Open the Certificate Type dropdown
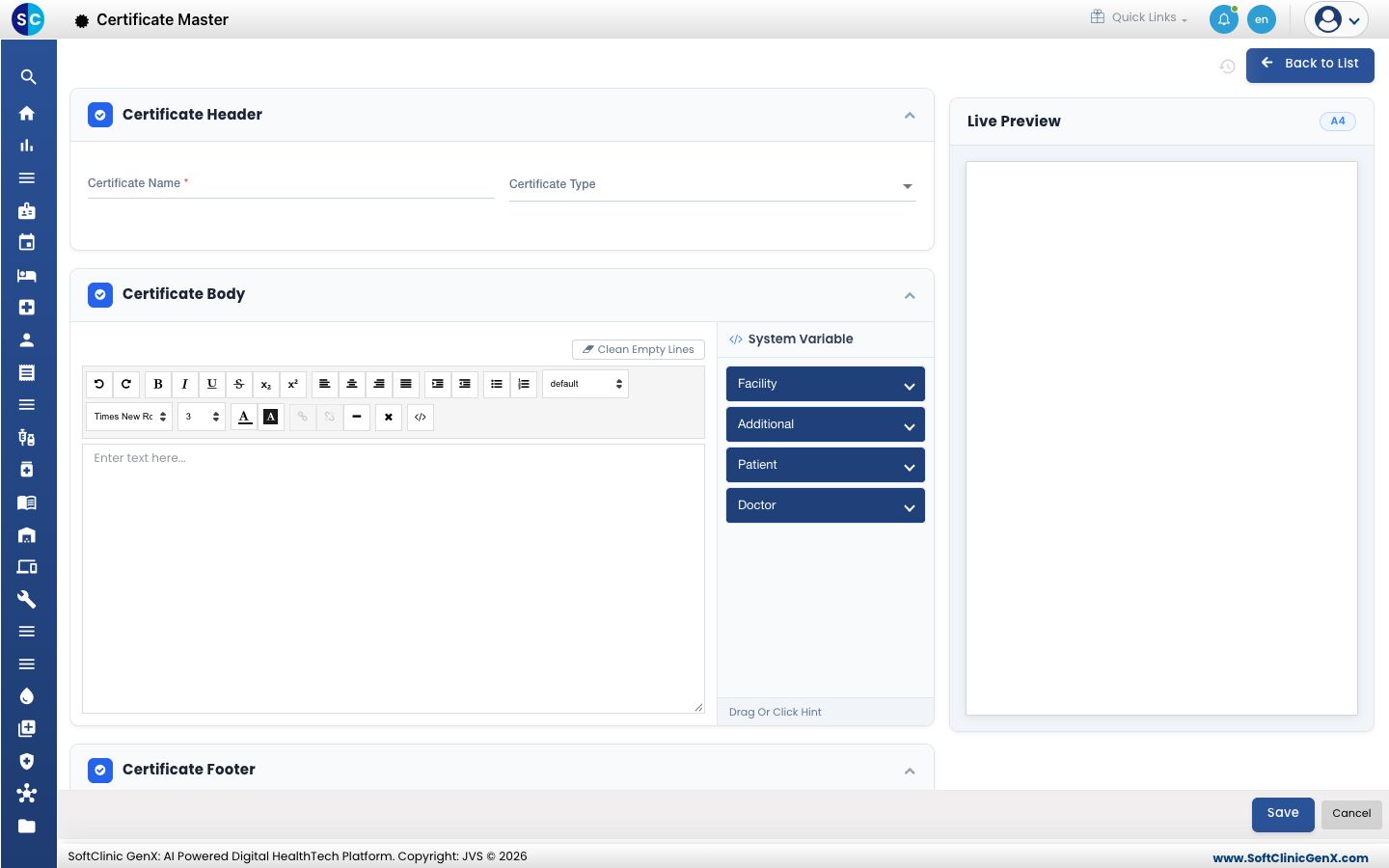The image size is (1389, 868). [713, 185]
